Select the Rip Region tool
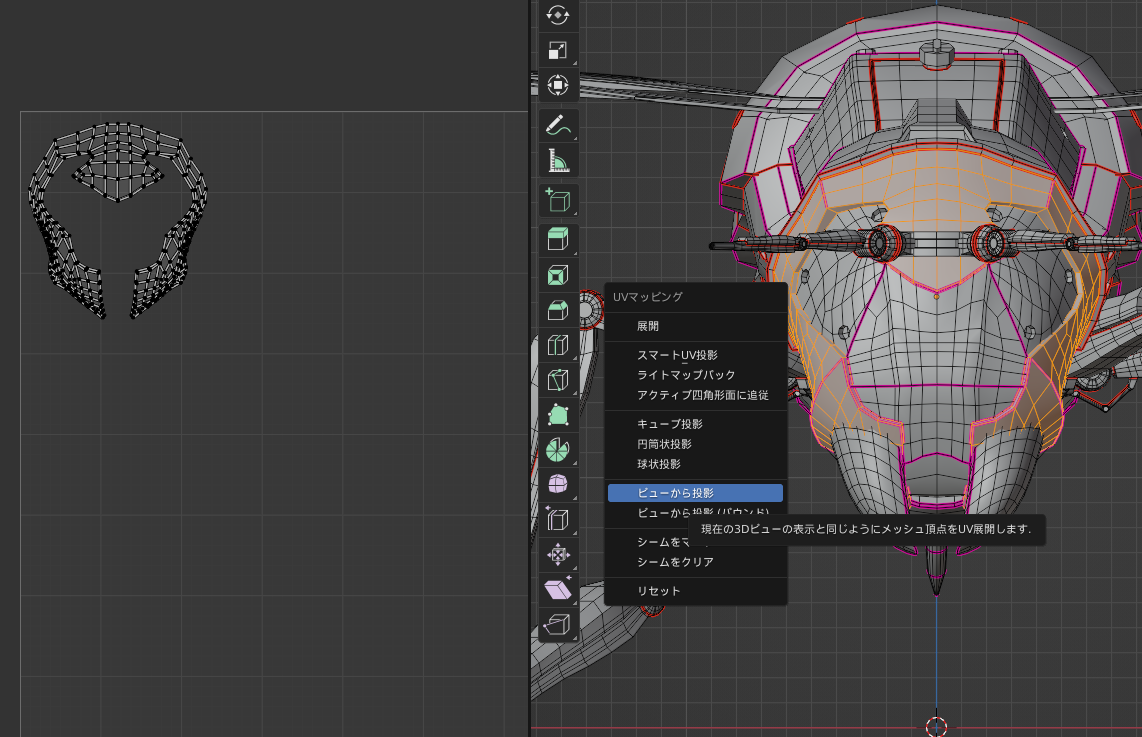The height and width of the screenshot is (737, 1142). tap(558, 626)
